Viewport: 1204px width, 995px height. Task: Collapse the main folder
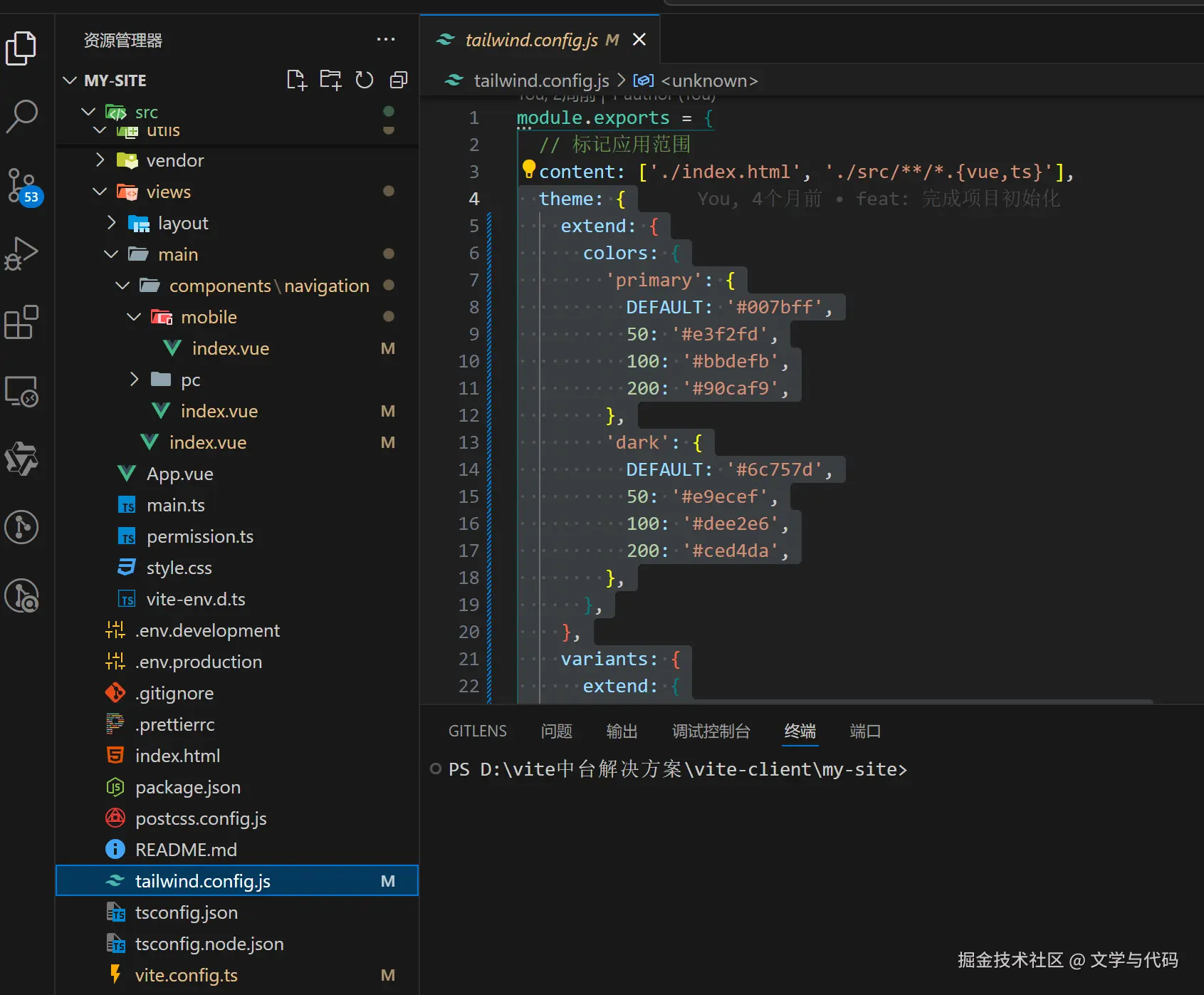pos(111,254)
